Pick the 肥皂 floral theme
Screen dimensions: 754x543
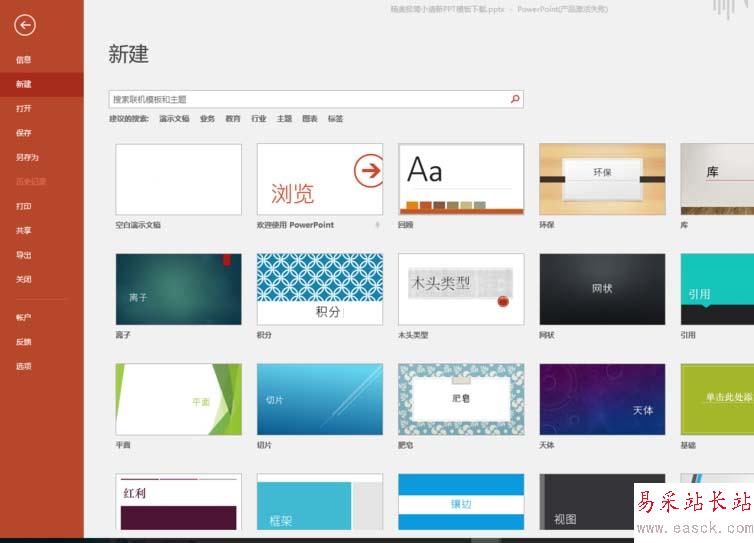point(461,399)
